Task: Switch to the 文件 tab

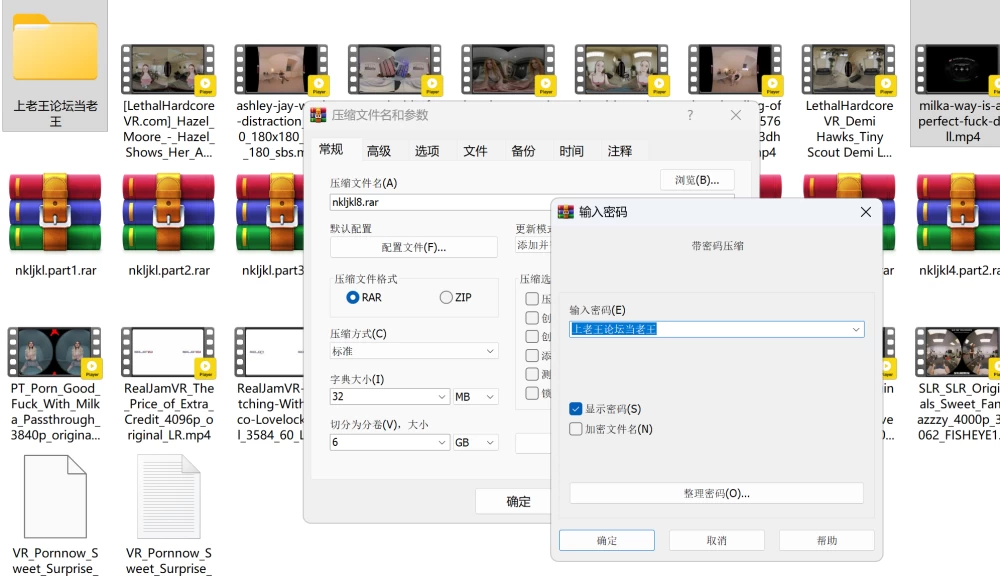Action: pyautogui.click(x=475, y=151)
